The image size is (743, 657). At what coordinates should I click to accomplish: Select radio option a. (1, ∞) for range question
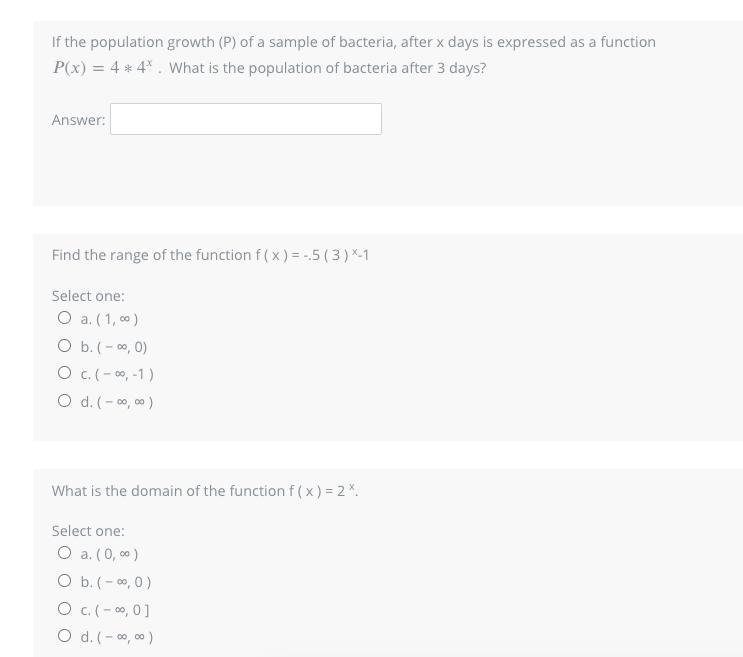(x=65, y=319)
